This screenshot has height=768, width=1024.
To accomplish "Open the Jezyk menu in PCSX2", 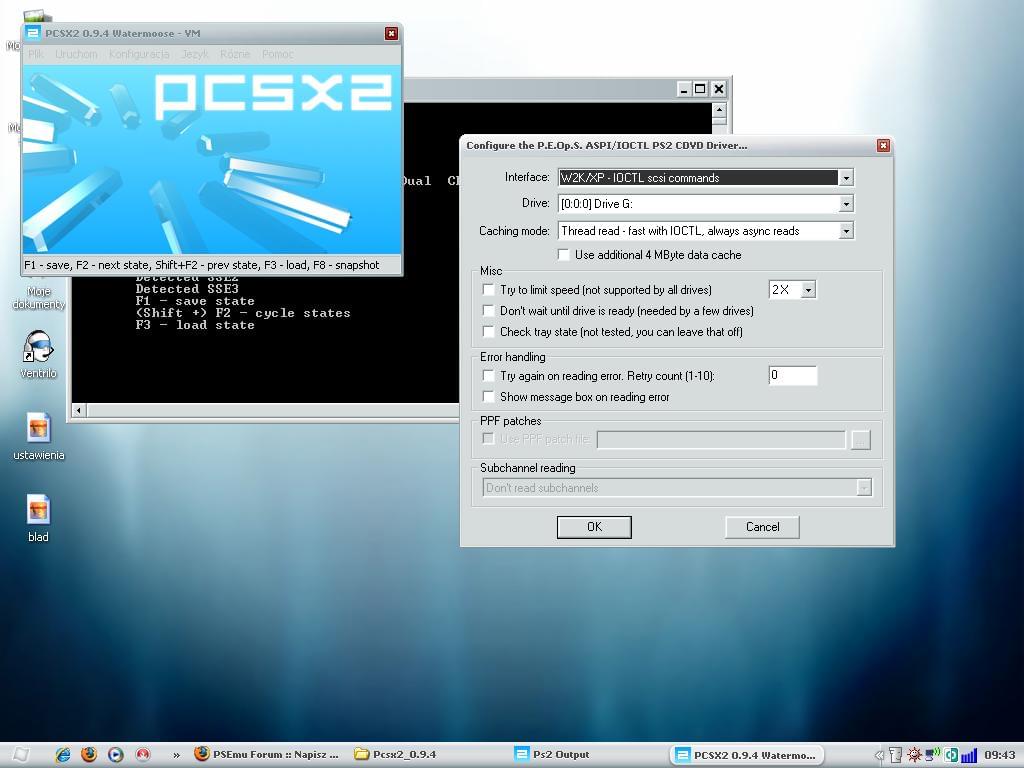I will (195, 54).
